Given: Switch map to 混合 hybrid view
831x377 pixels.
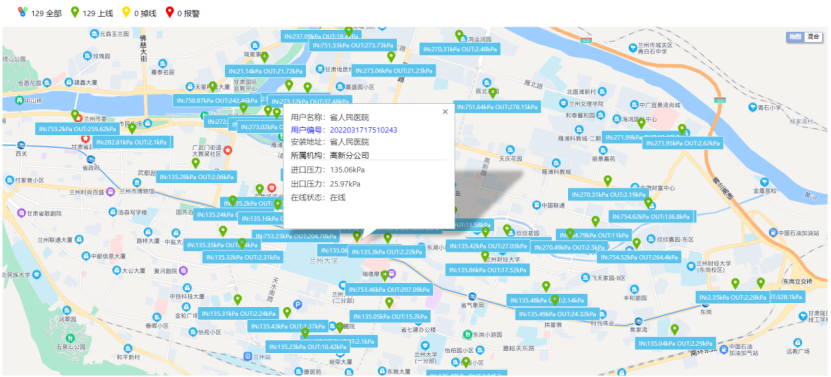Looking at the screenshot, I should (x=812, y=37).
